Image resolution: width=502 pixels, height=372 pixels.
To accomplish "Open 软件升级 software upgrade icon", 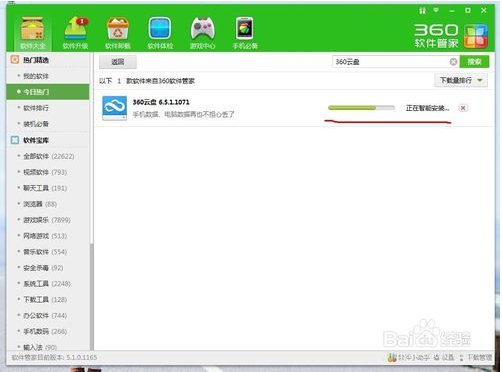I will [75, 33].
